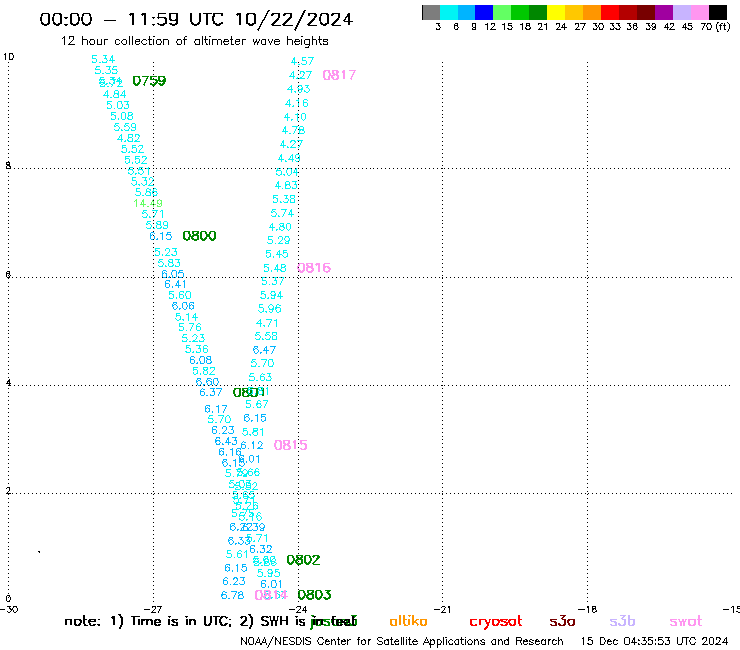Click the 5.59 wave height value
The image size is (740, 650).
point(125,127)
